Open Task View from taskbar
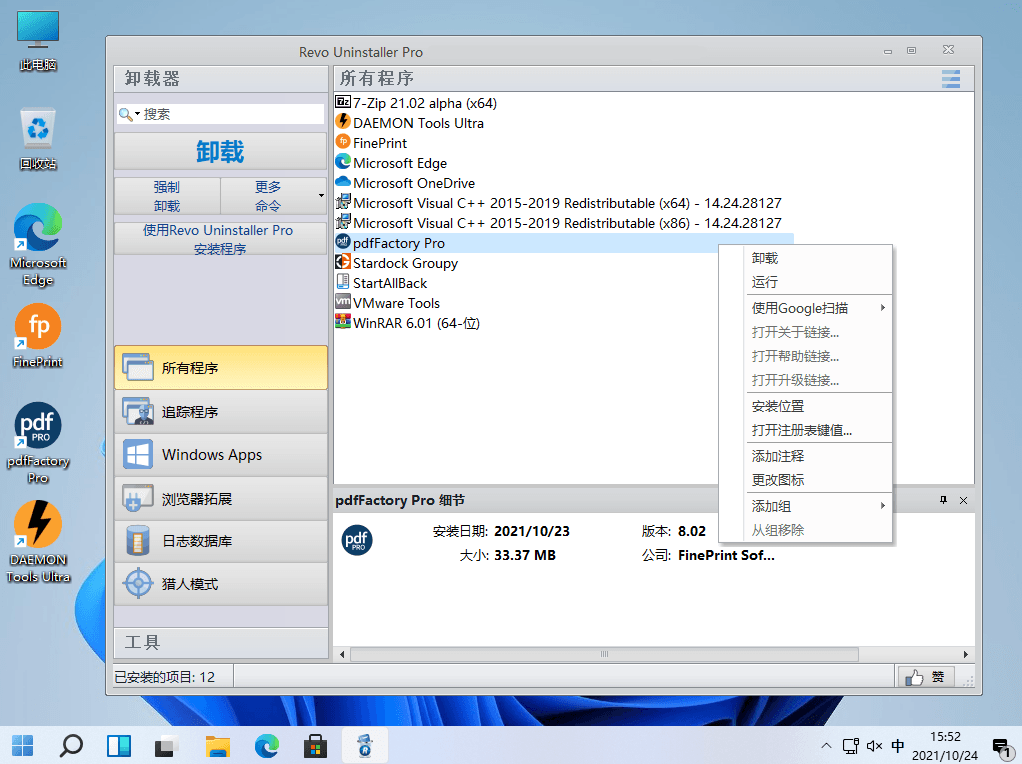 pos(167,745)
